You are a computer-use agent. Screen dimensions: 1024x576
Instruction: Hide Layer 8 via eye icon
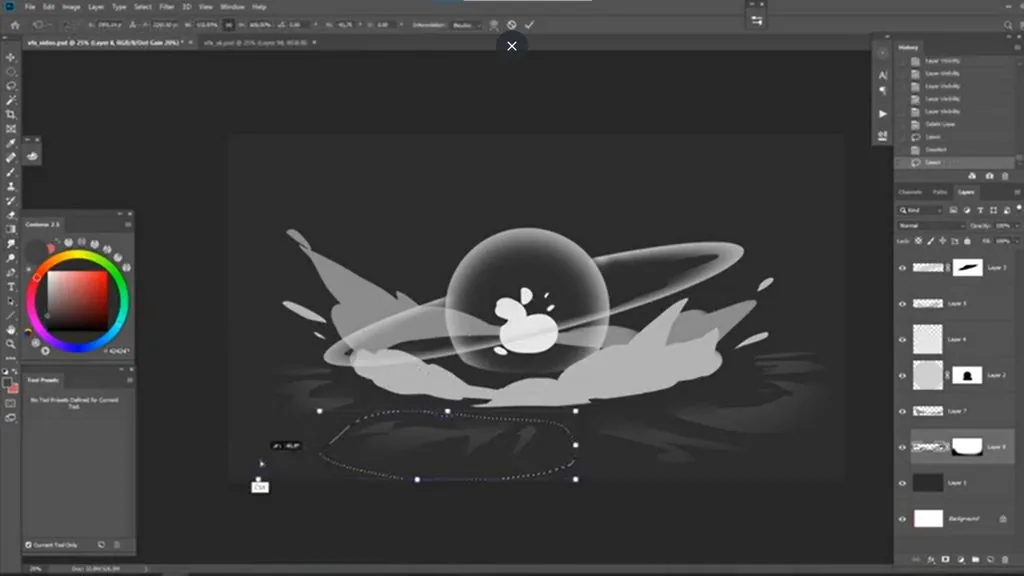pos(903,447)
